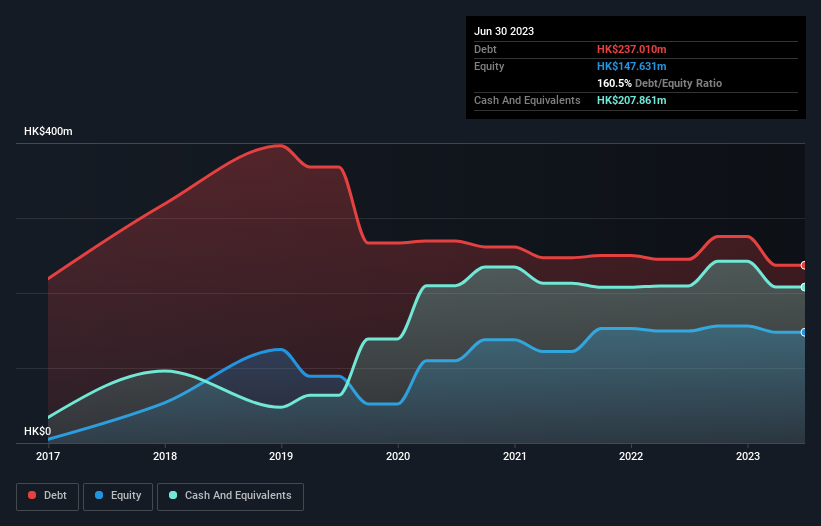Toggle the Equity series legend button
The height and width of the screenshot is (526, 821).
click(118, 496)
